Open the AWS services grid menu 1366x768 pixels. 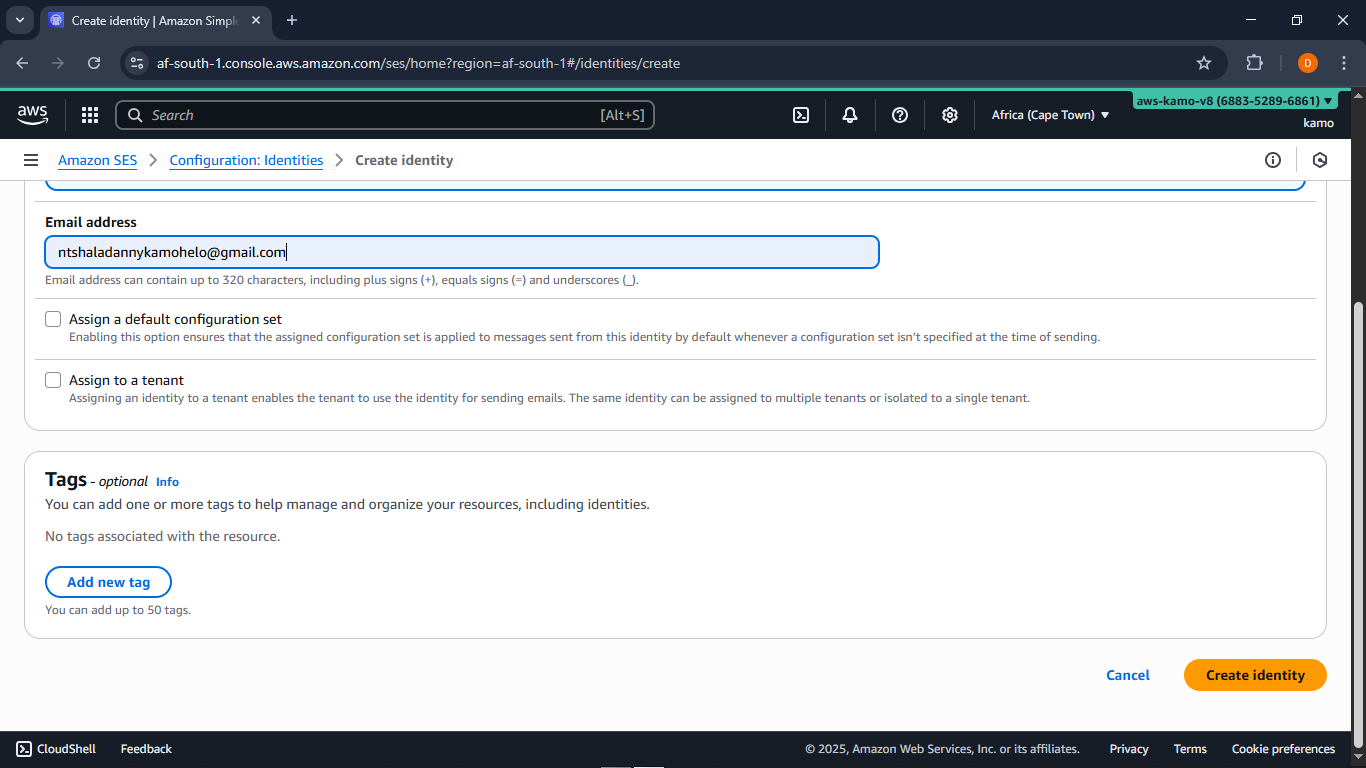pyautogui.click(x=90, y=115)
